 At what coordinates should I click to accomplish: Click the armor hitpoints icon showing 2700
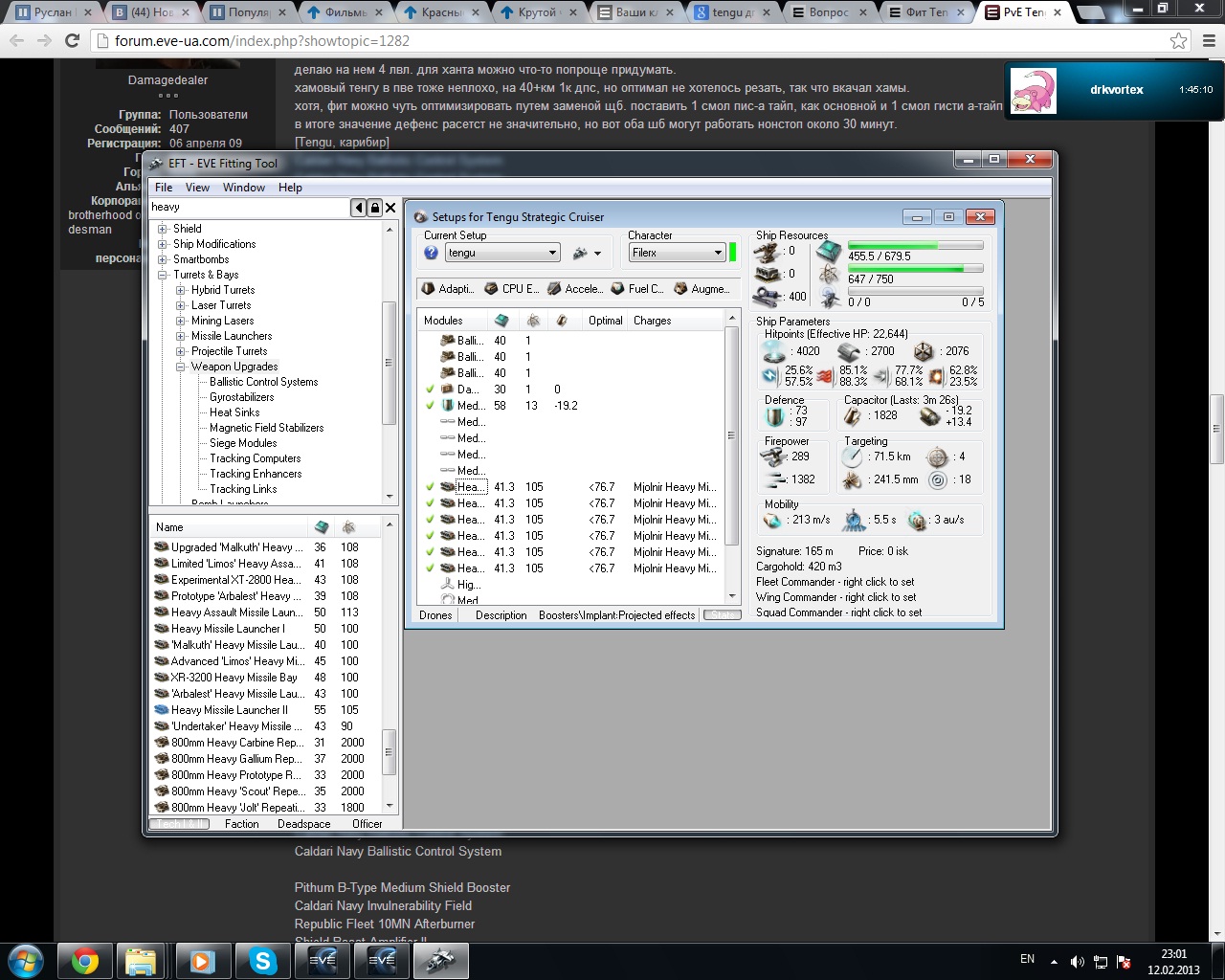(x=849, y=351)
